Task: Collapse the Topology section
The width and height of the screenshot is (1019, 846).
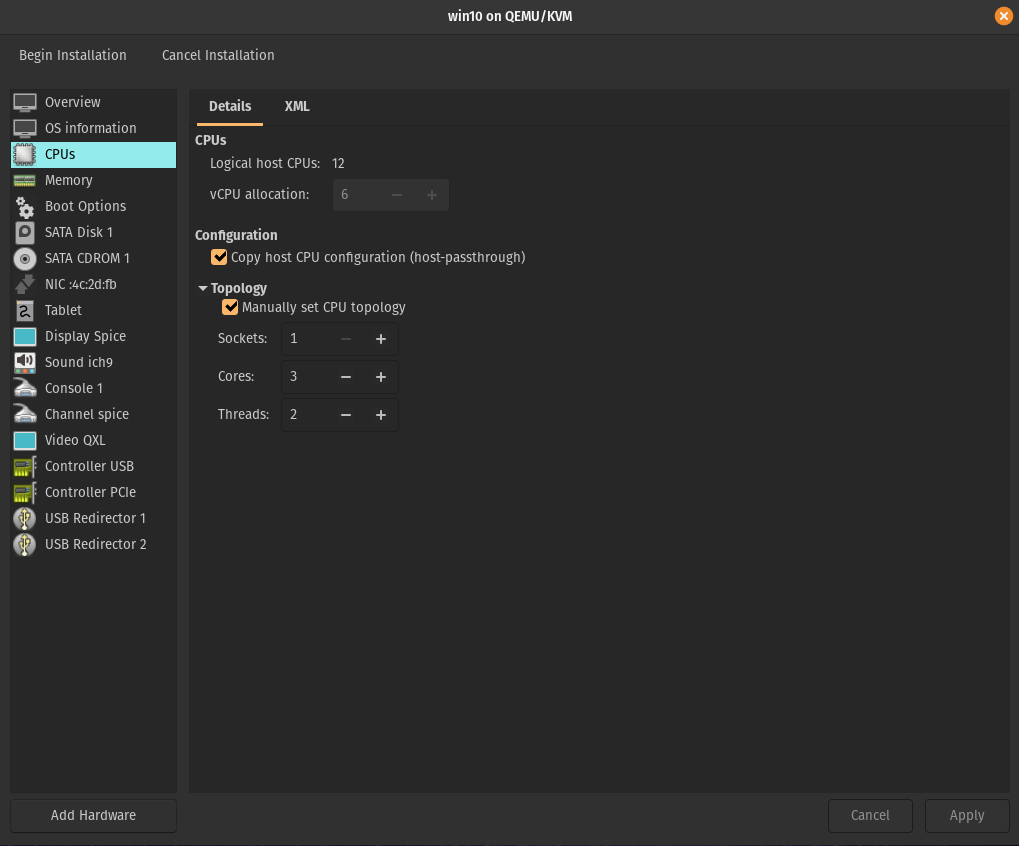Action: coord(204,288)
